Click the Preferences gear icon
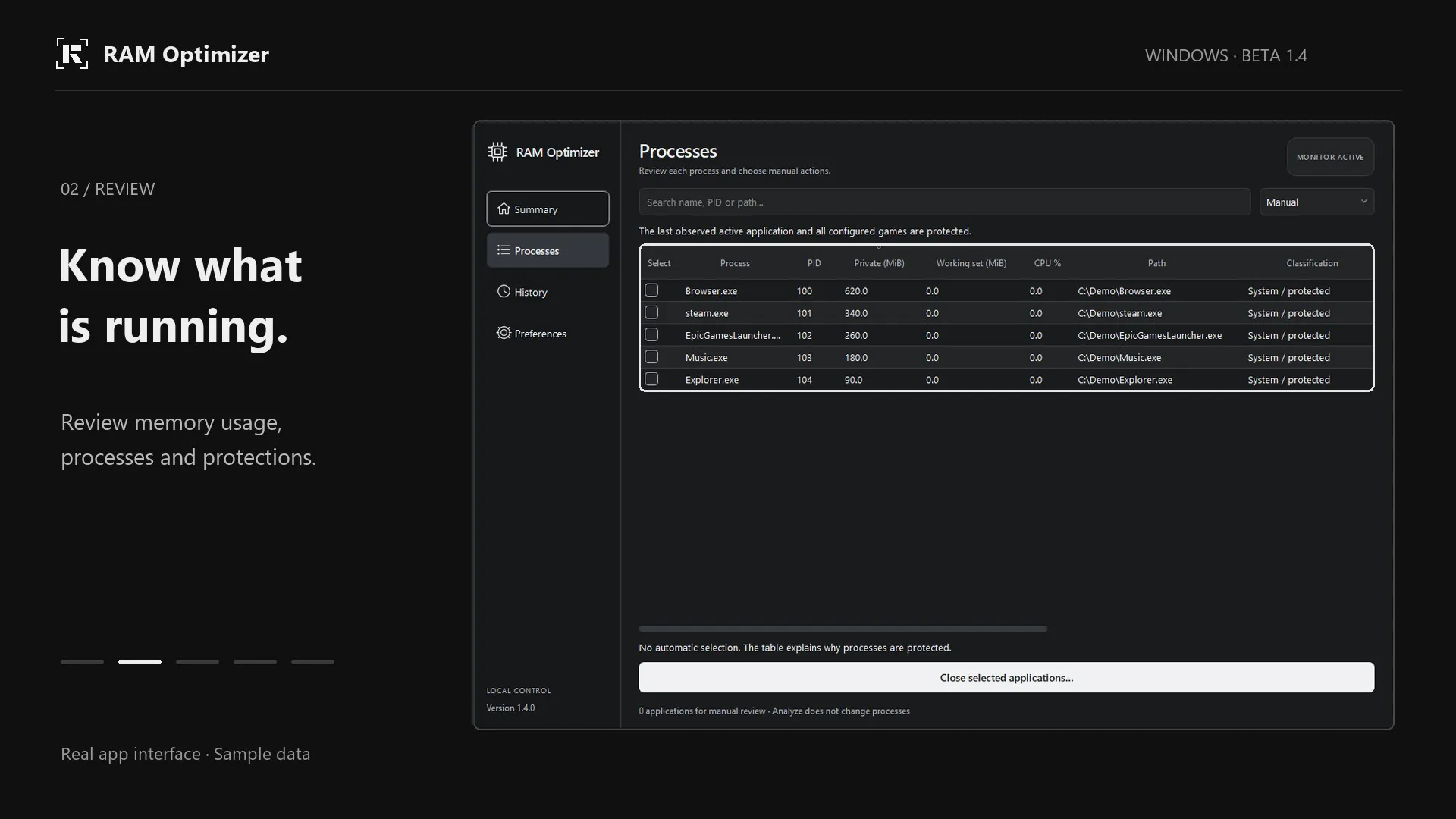 click(504, 333)
